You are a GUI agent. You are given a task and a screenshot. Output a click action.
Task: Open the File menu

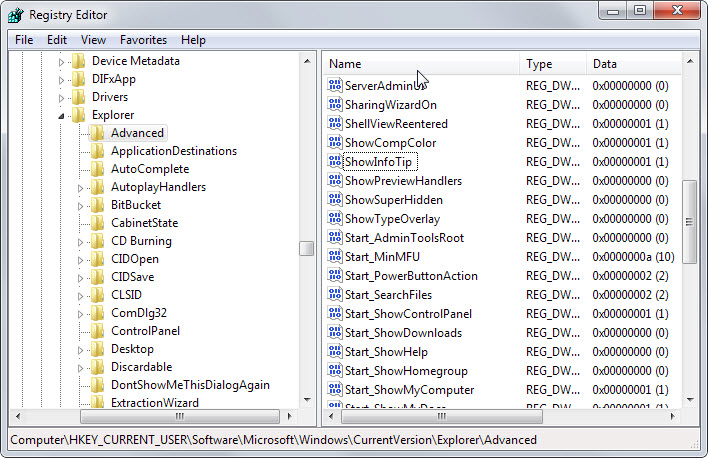(x=24, y=40)
